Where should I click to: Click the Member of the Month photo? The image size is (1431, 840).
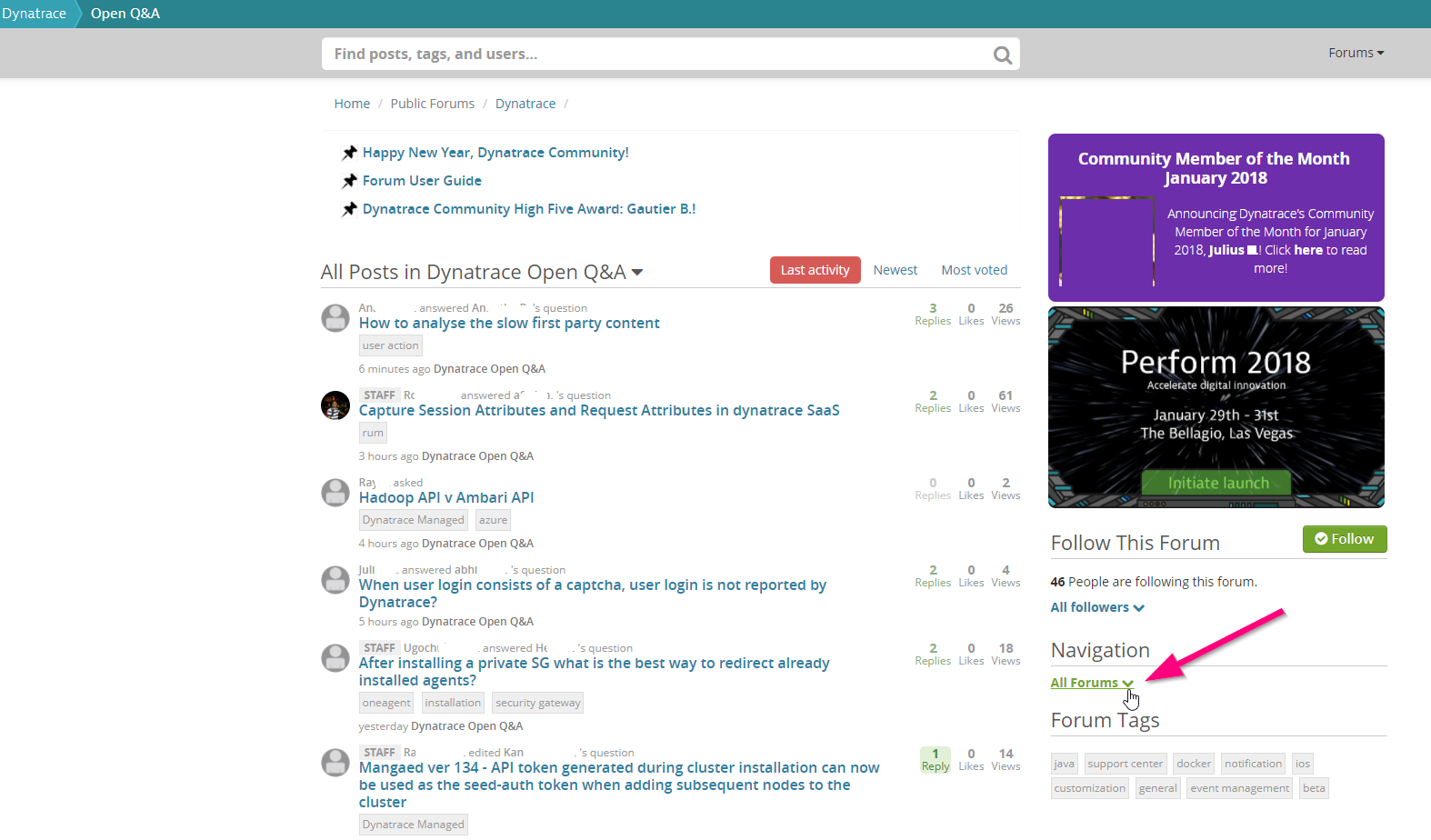[x=1107, y=242]
